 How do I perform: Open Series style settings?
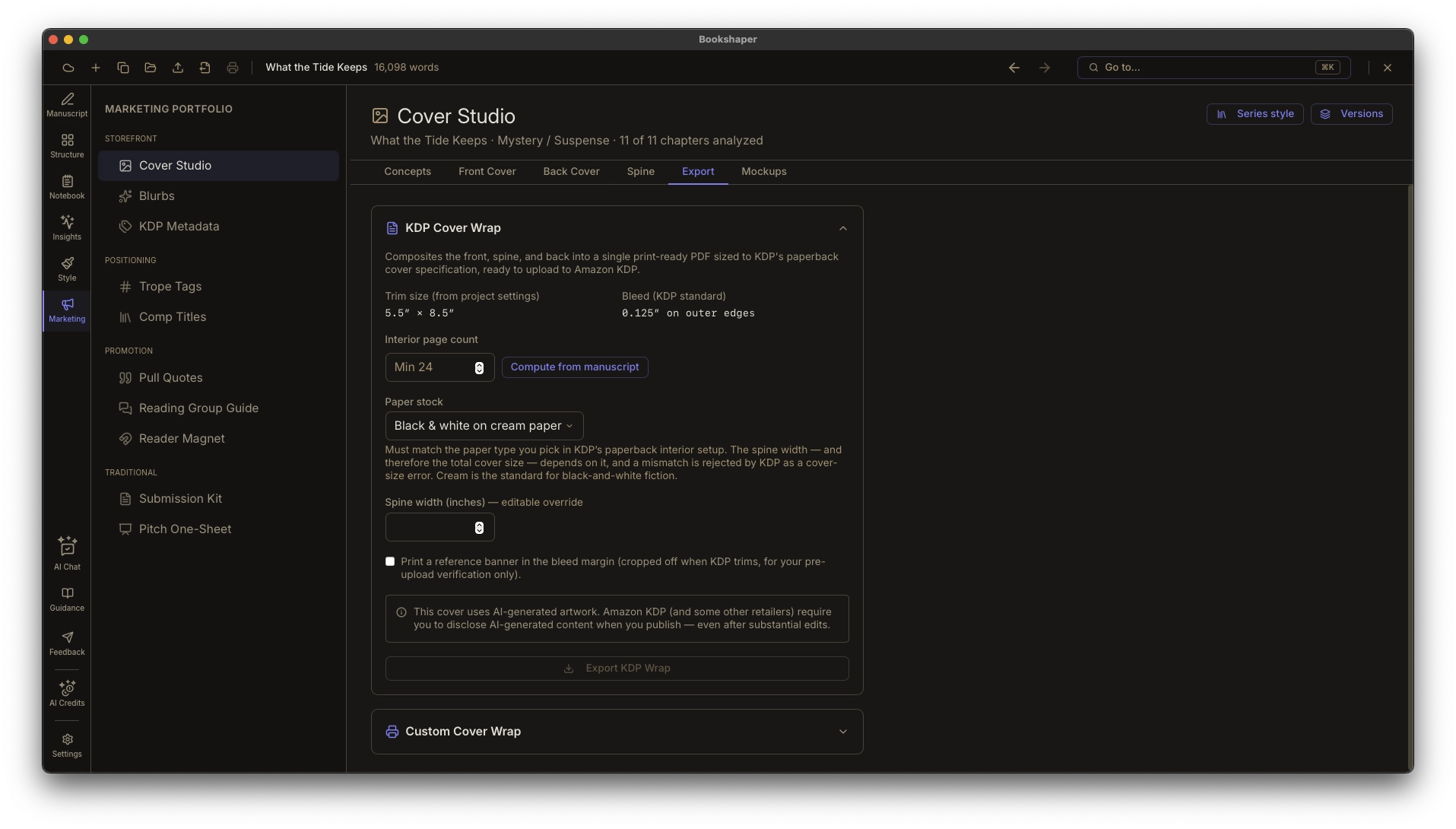coord(1255,114)
